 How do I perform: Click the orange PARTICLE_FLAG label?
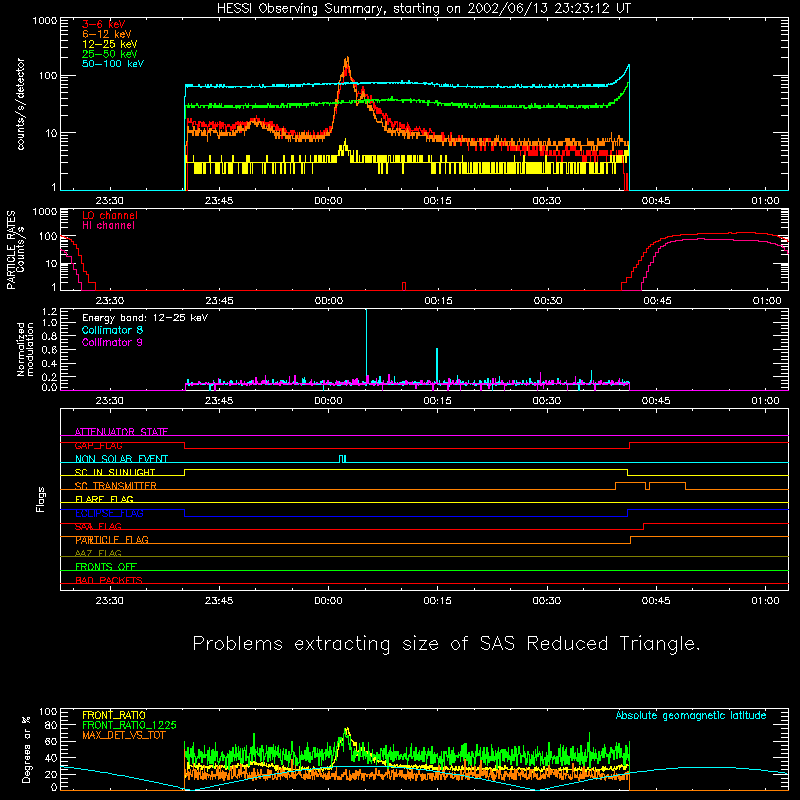[112, 540]
